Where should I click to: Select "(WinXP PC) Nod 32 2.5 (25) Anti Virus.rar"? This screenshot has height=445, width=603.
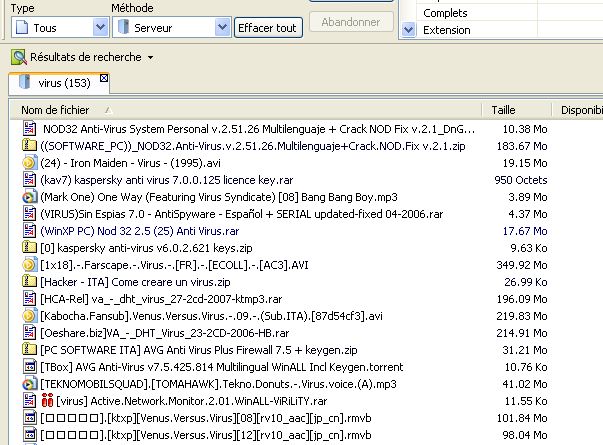point(140,231)
